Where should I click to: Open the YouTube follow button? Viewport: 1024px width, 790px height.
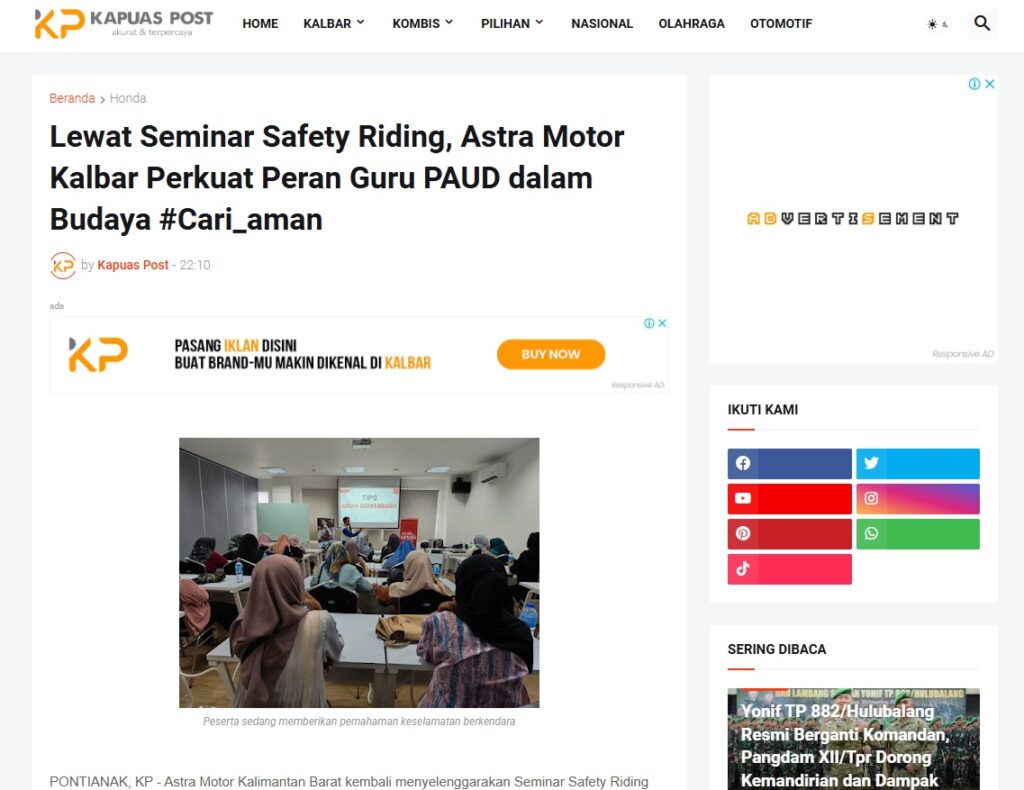point(790,499)
